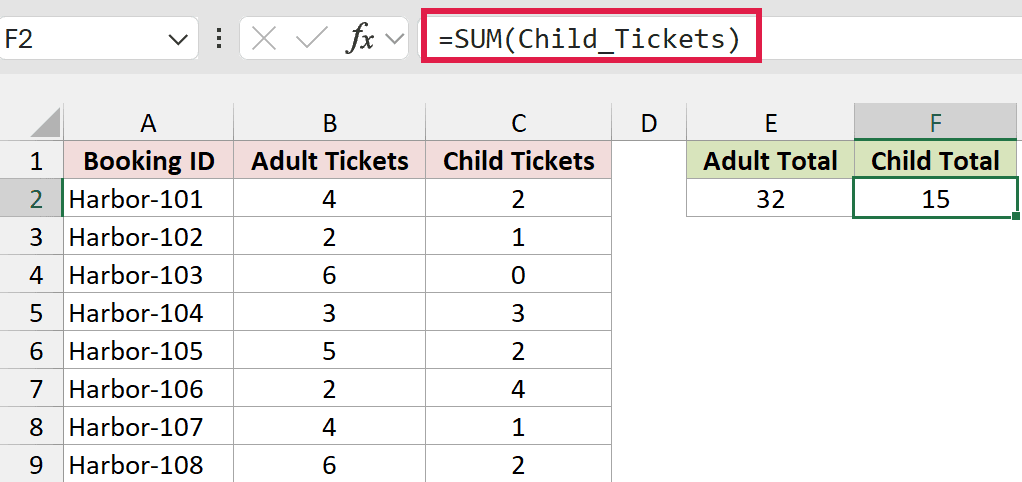Click the Cancel X icon in formula bar
1022x482 pixels.
[264, 40]
